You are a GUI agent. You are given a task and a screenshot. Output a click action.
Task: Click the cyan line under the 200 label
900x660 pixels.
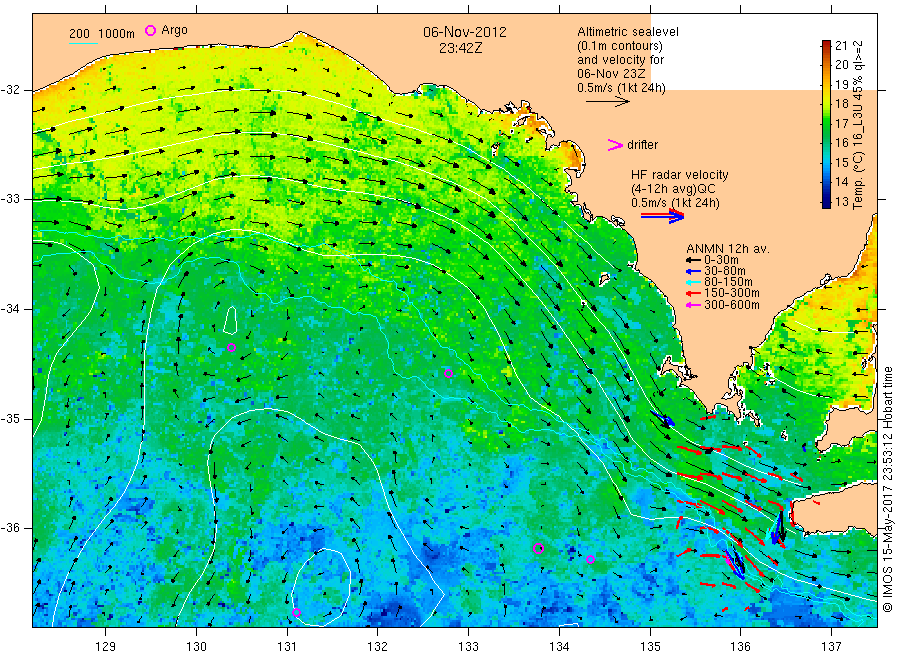coord(83,43)
